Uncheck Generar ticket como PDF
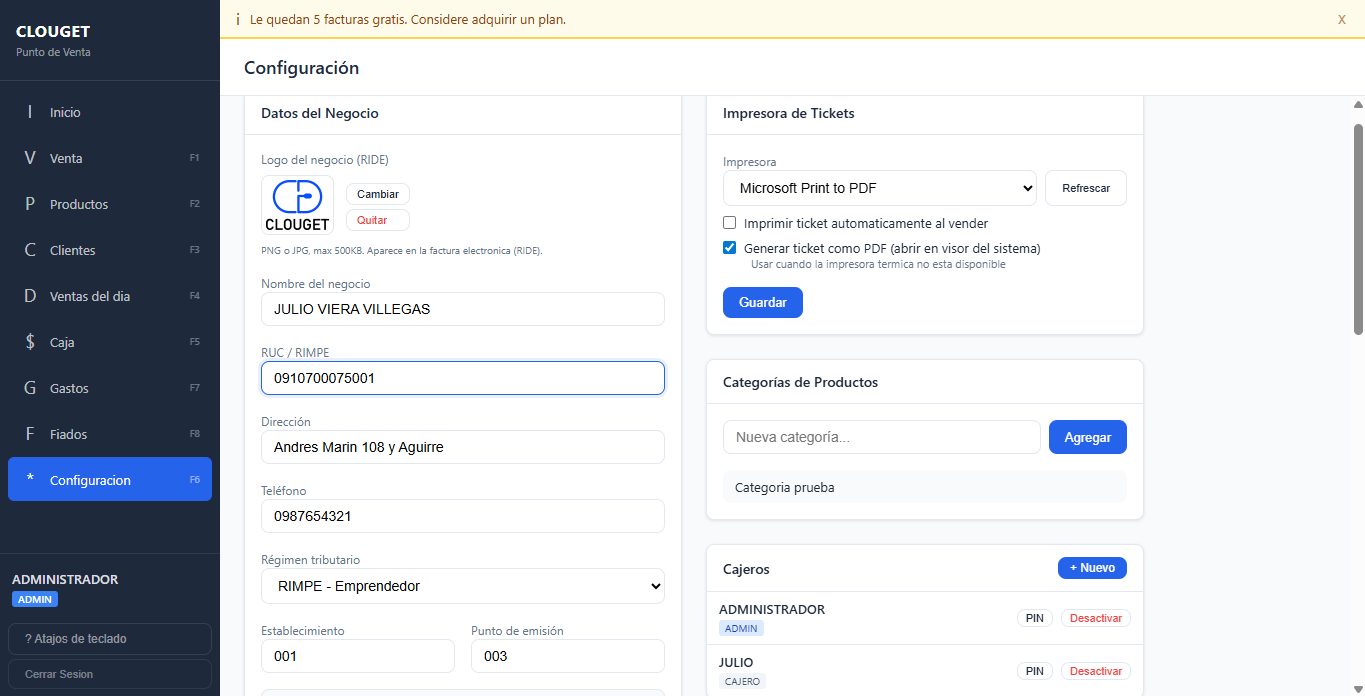 click(730, 248)
